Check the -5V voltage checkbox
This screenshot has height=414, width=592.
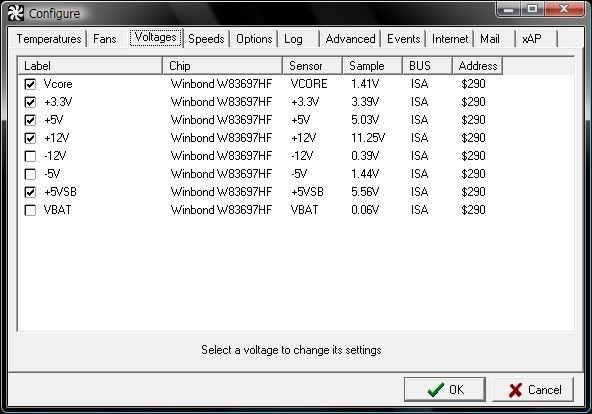point(30,174)
